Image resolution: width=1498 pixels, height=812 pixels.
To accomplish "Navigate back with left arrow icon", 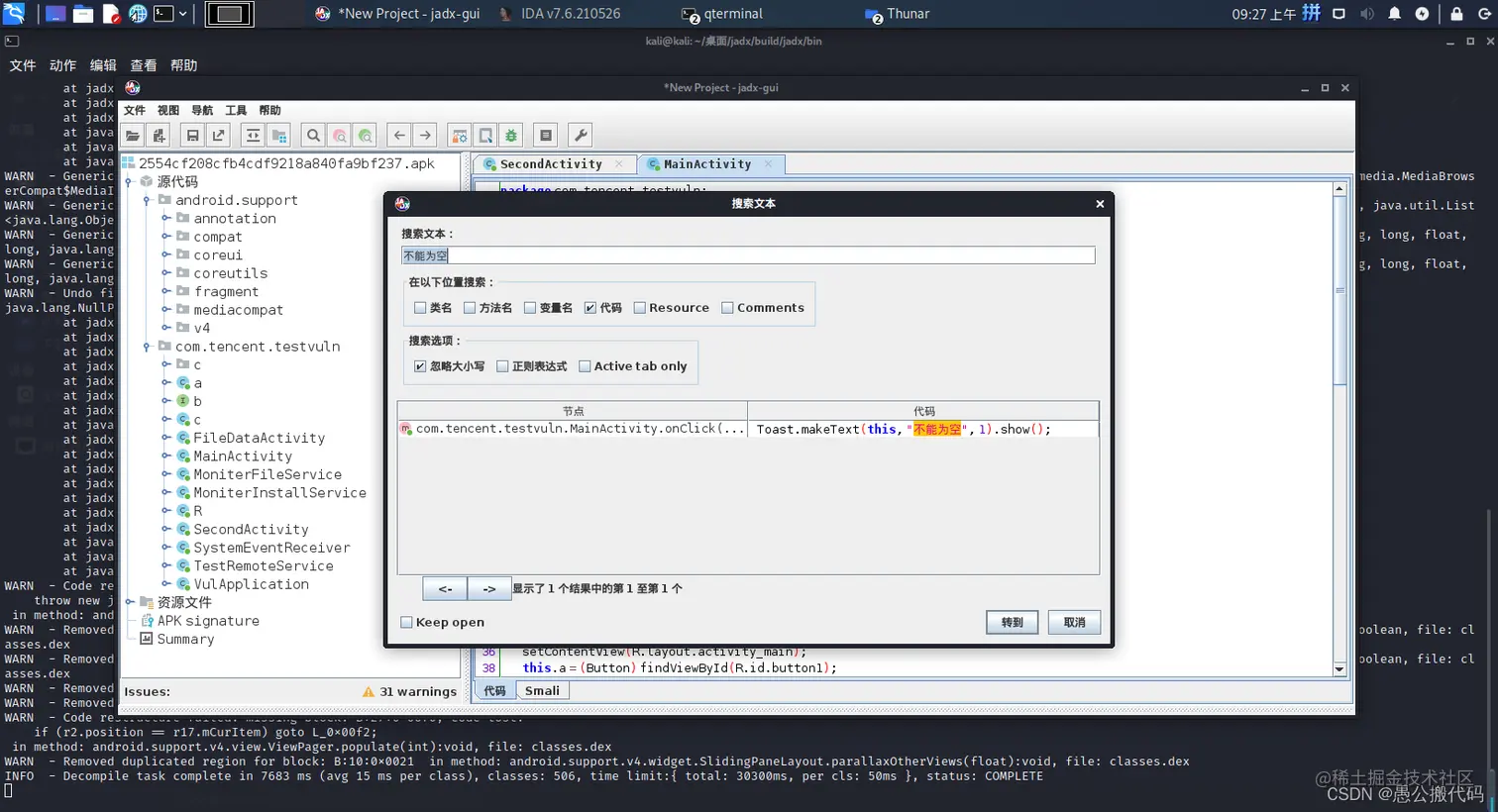I will pos(399,136).
